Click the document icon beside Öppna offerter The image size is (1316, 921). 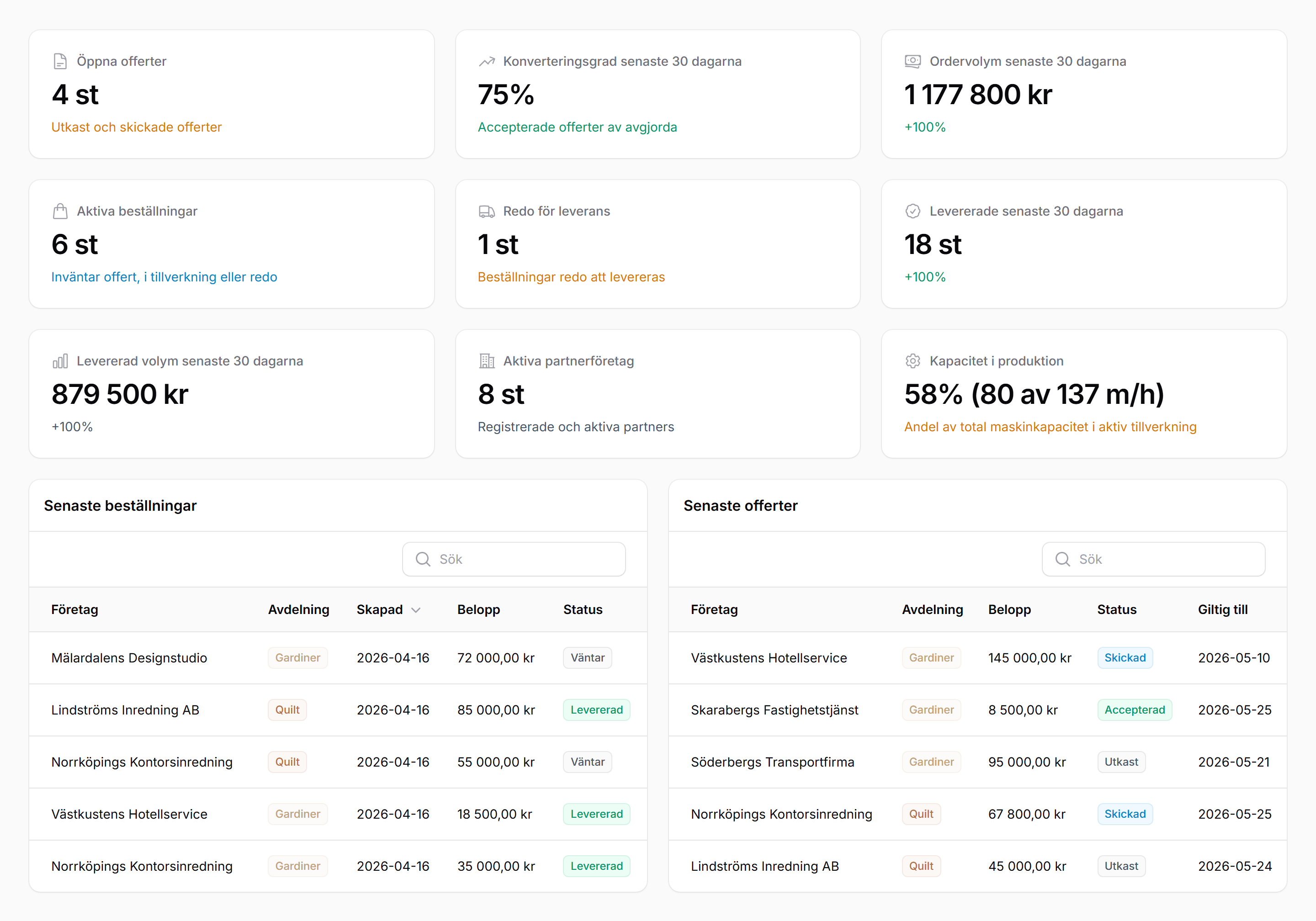coord(59,60)
